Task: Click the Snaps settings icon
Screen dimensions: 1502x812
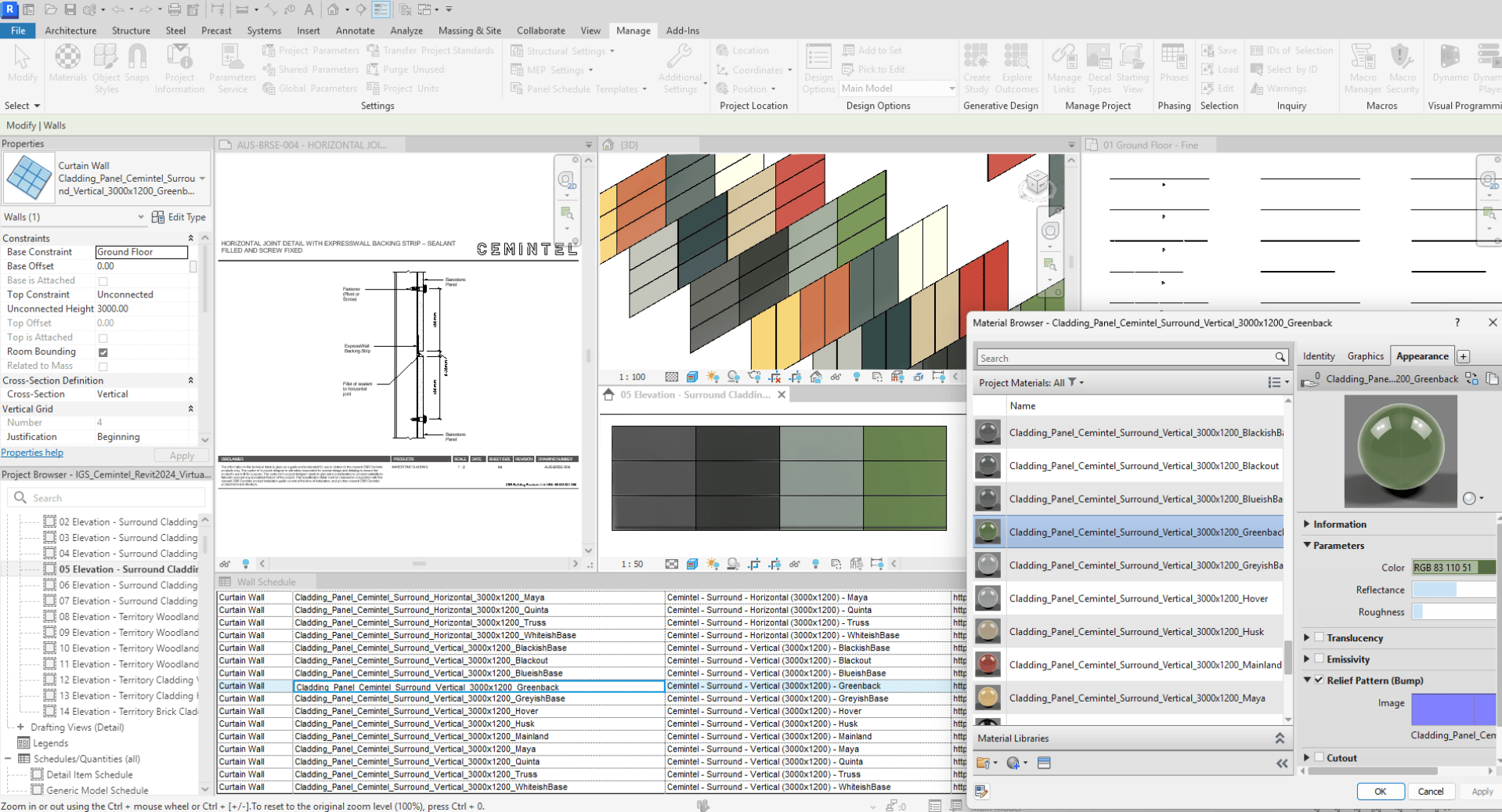Action: point(137,63)
